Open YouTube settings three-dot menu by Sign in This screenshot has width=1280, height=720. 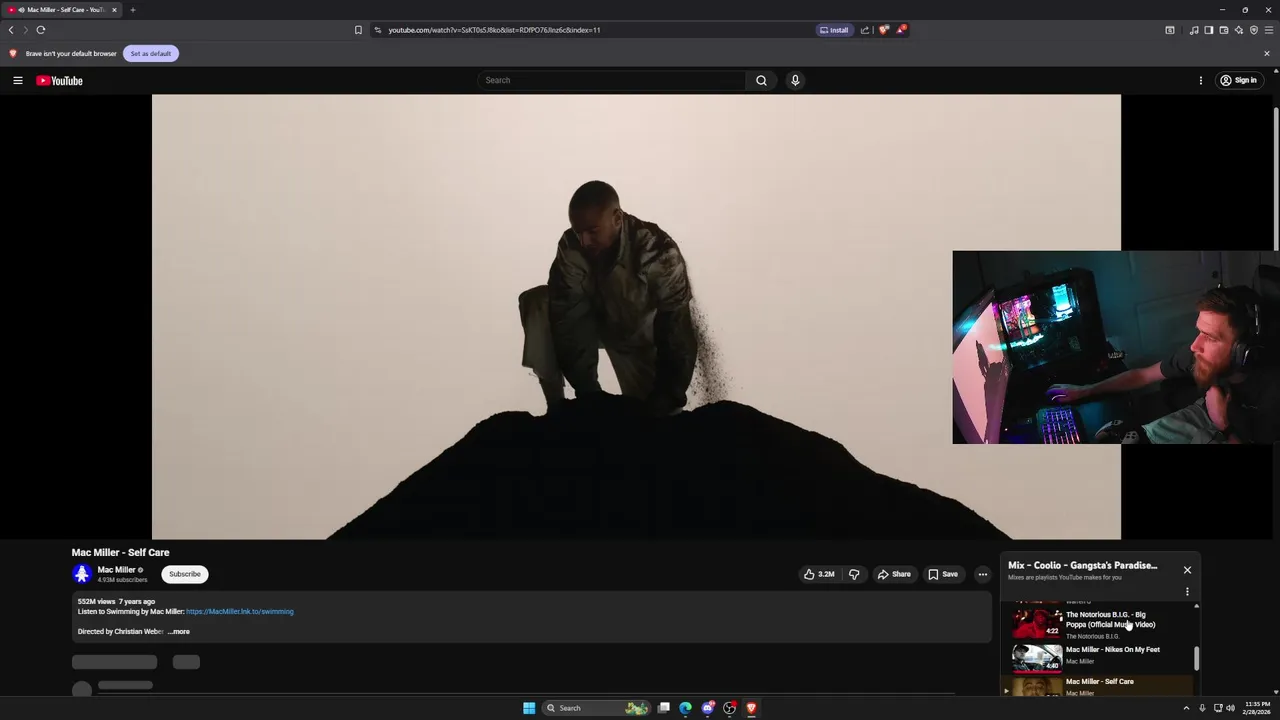pyautogui.click(x=1201, y=80)
